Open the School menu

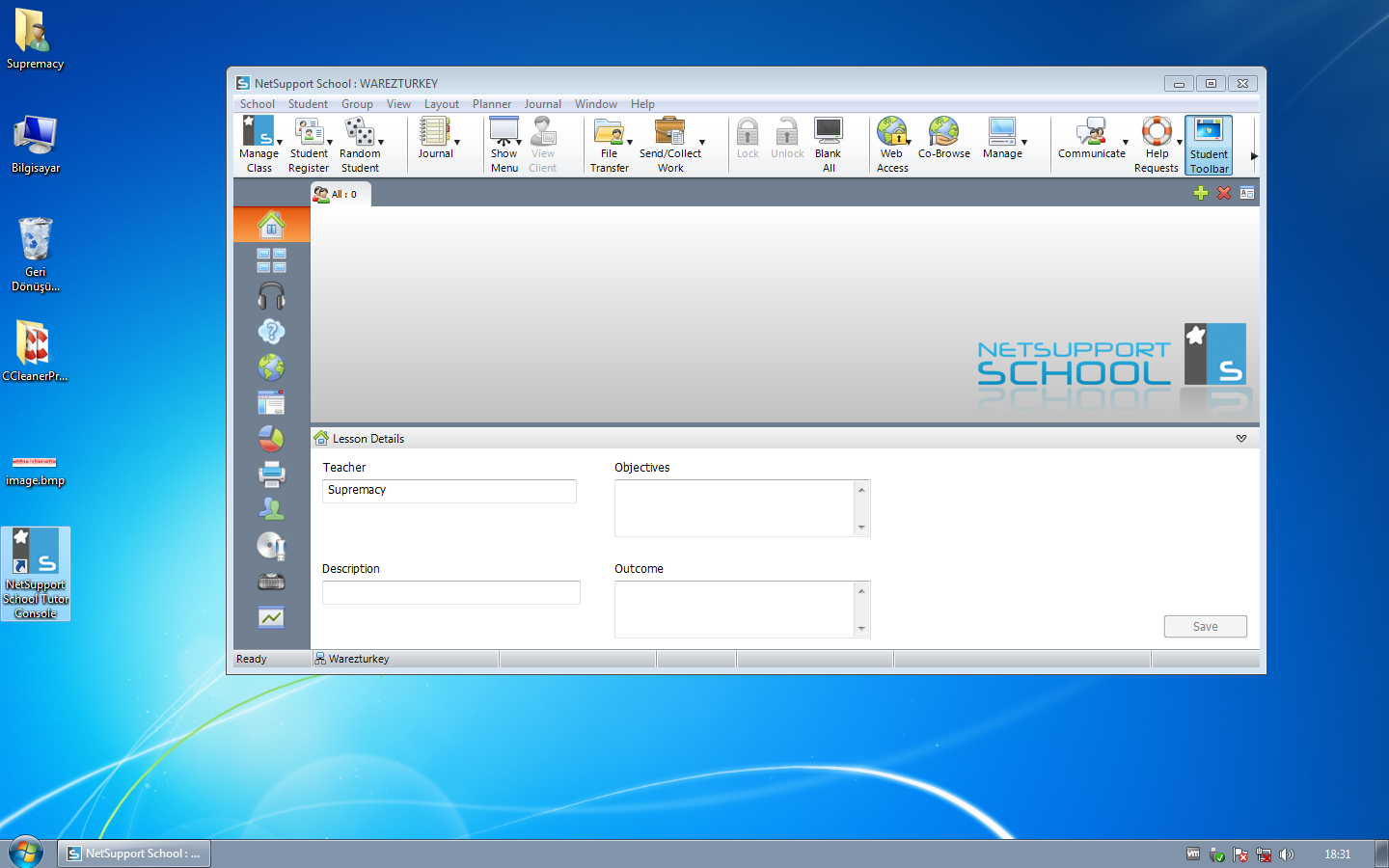click(258, 104)
